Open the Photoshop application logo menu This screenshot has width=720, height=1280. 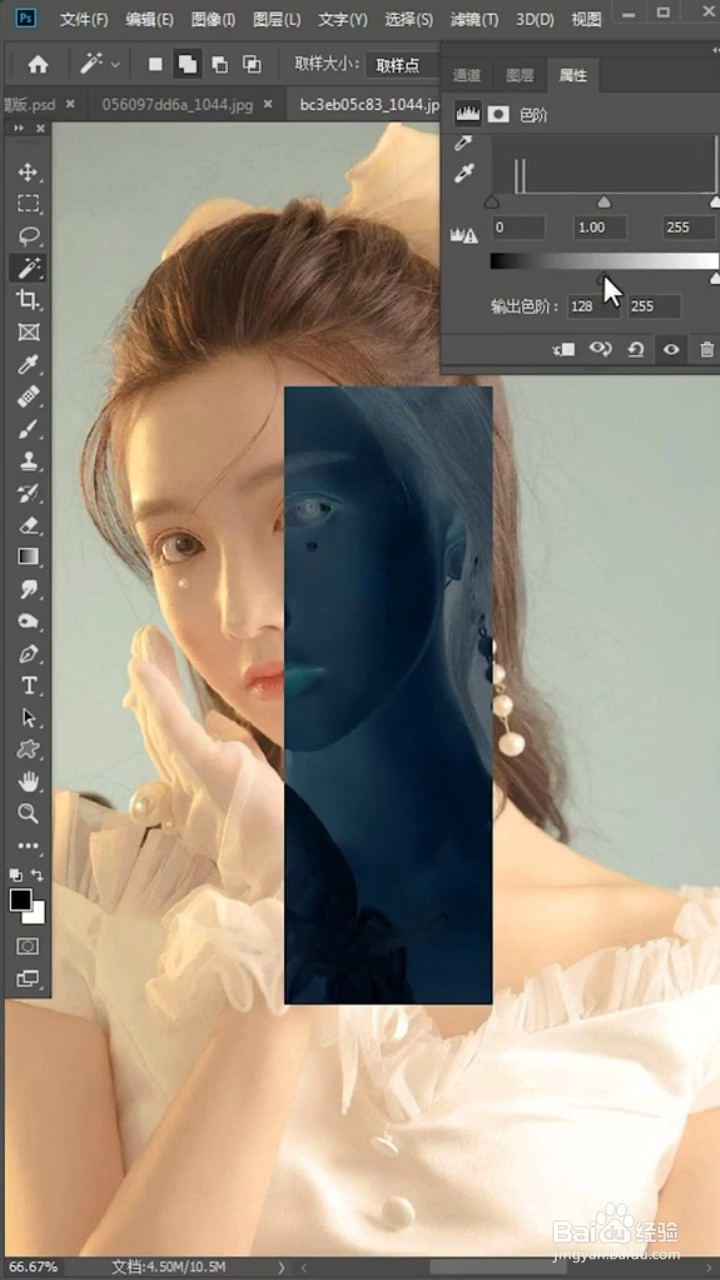coord(27,18)
